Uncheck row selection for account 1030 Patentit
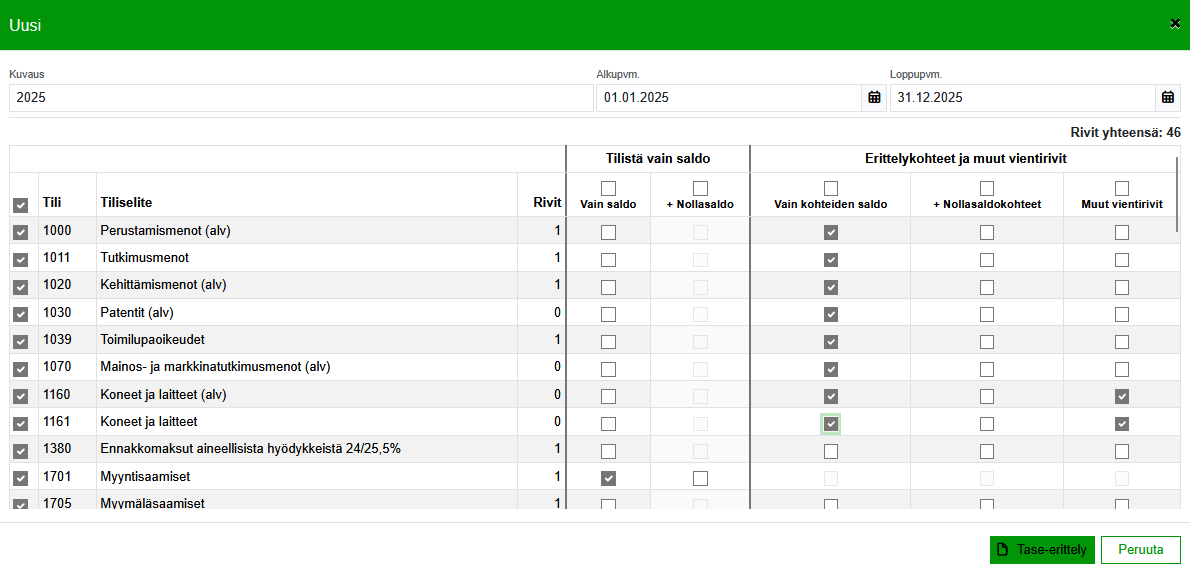 [20, 314]
